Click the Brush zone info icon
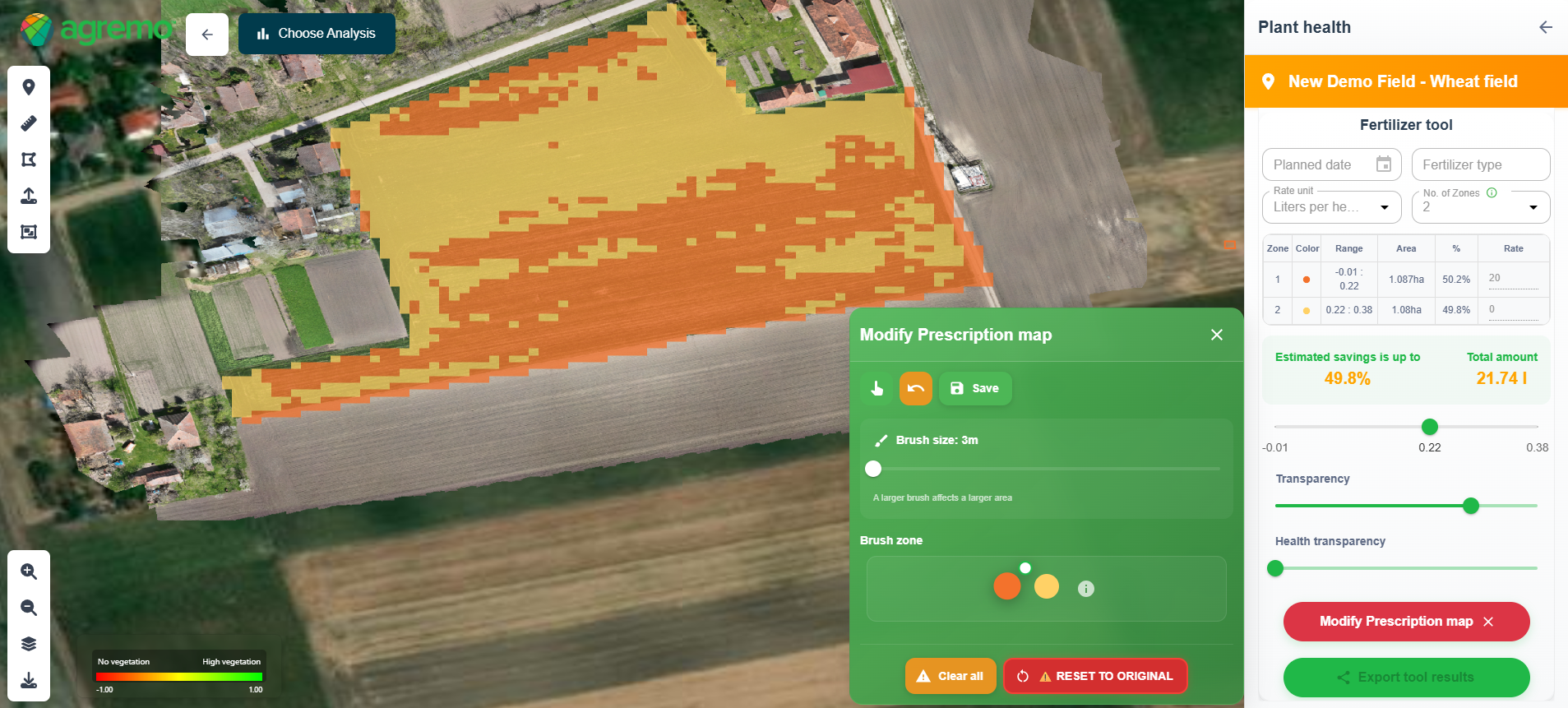This screenshot has height=708, width=1568. 1086,589
